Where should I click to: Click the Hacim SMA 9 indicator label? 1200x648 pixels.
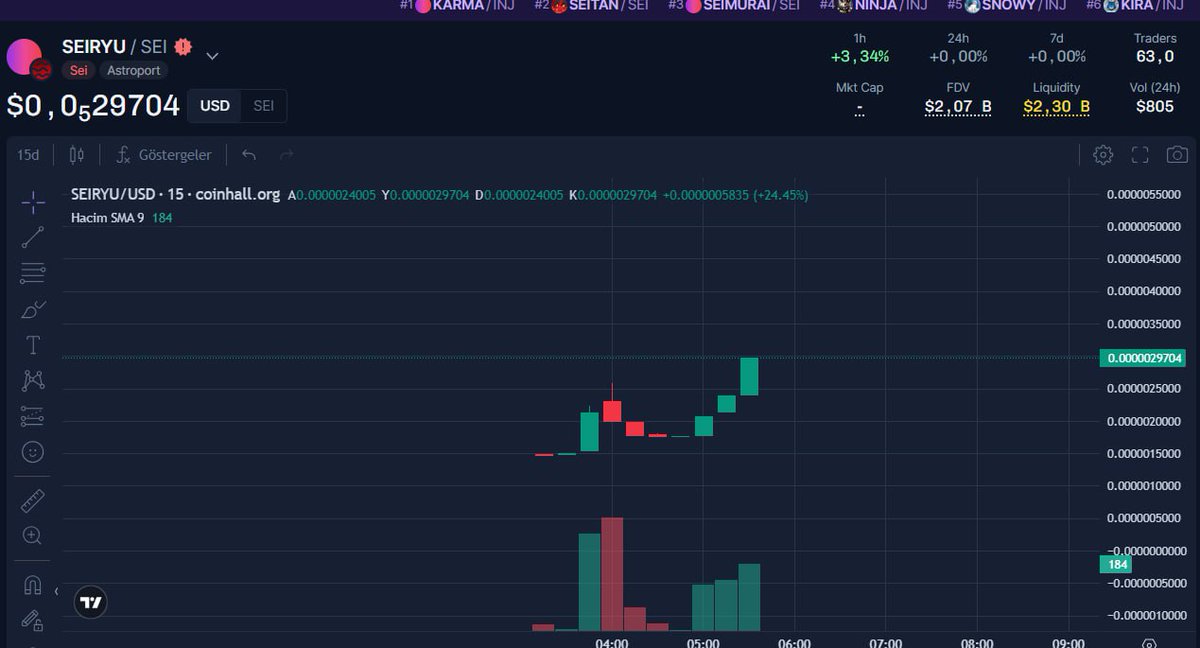coord(108,217)
